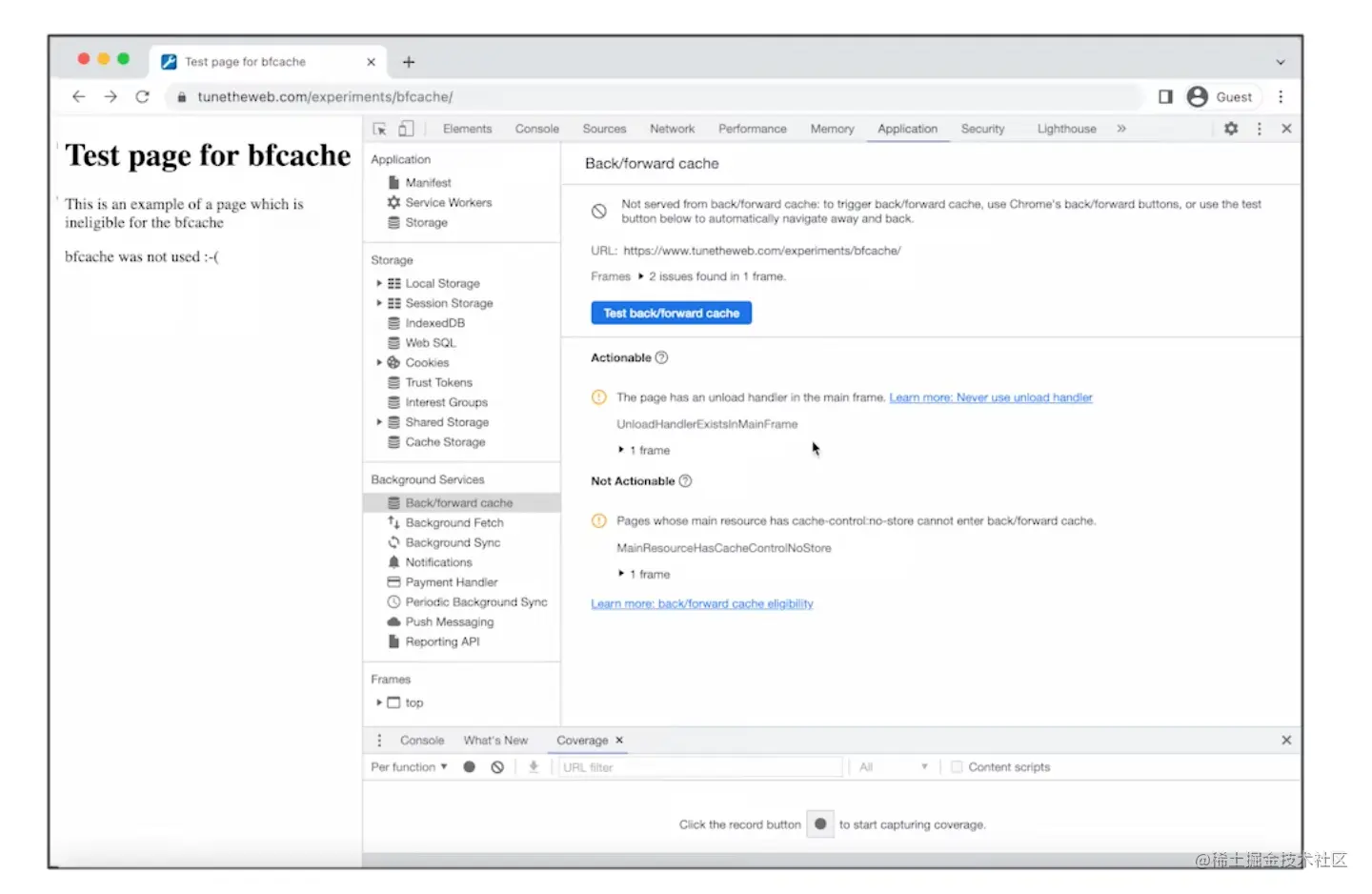Viewport: 1372px width, 894px height.
Task: Select Background Sync item
Action: tap(453, 542)
